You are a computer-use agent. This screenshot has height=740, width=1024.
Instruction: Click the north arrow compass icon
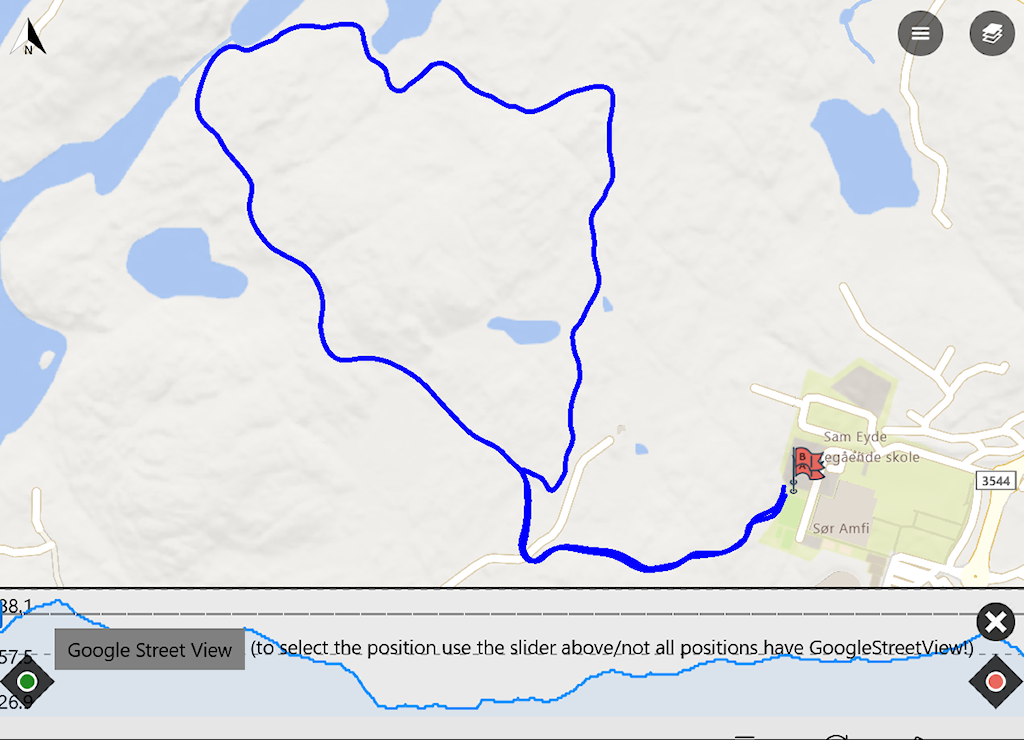[28, 37]
